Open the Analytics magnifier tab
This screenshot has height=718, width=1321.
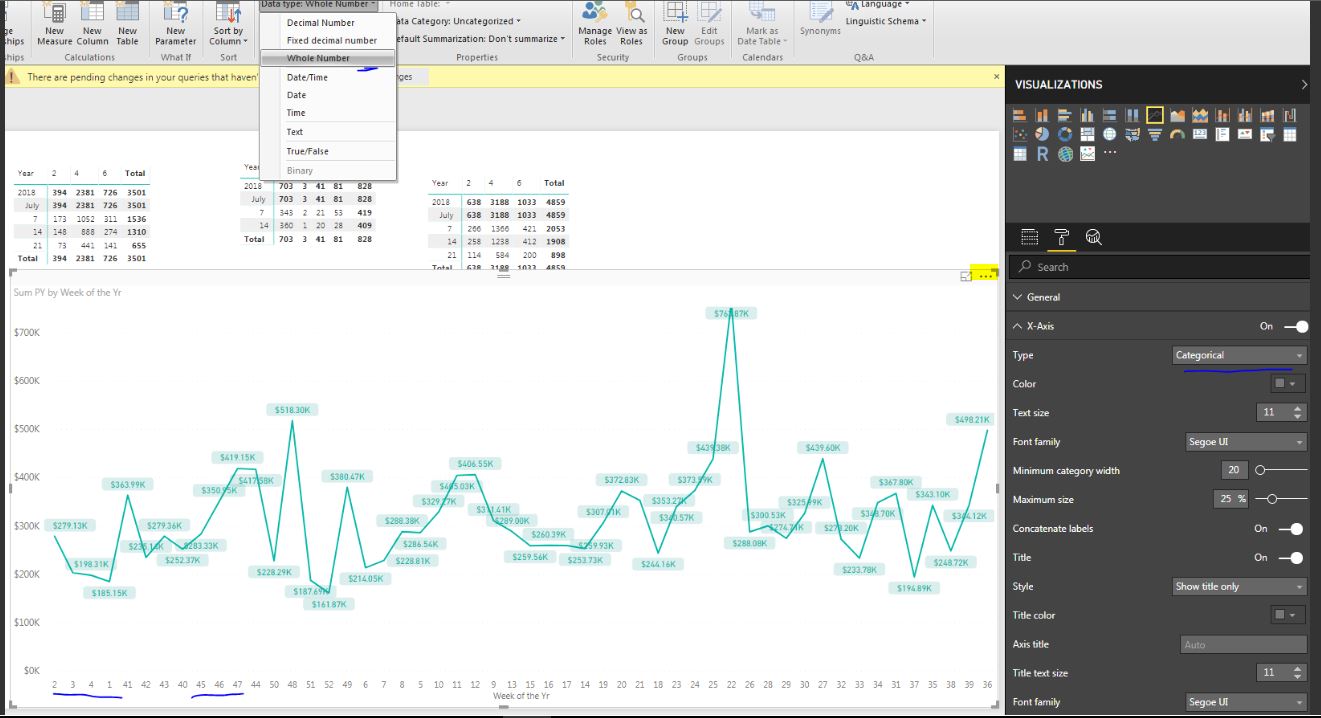click(x=1093, y=237)
